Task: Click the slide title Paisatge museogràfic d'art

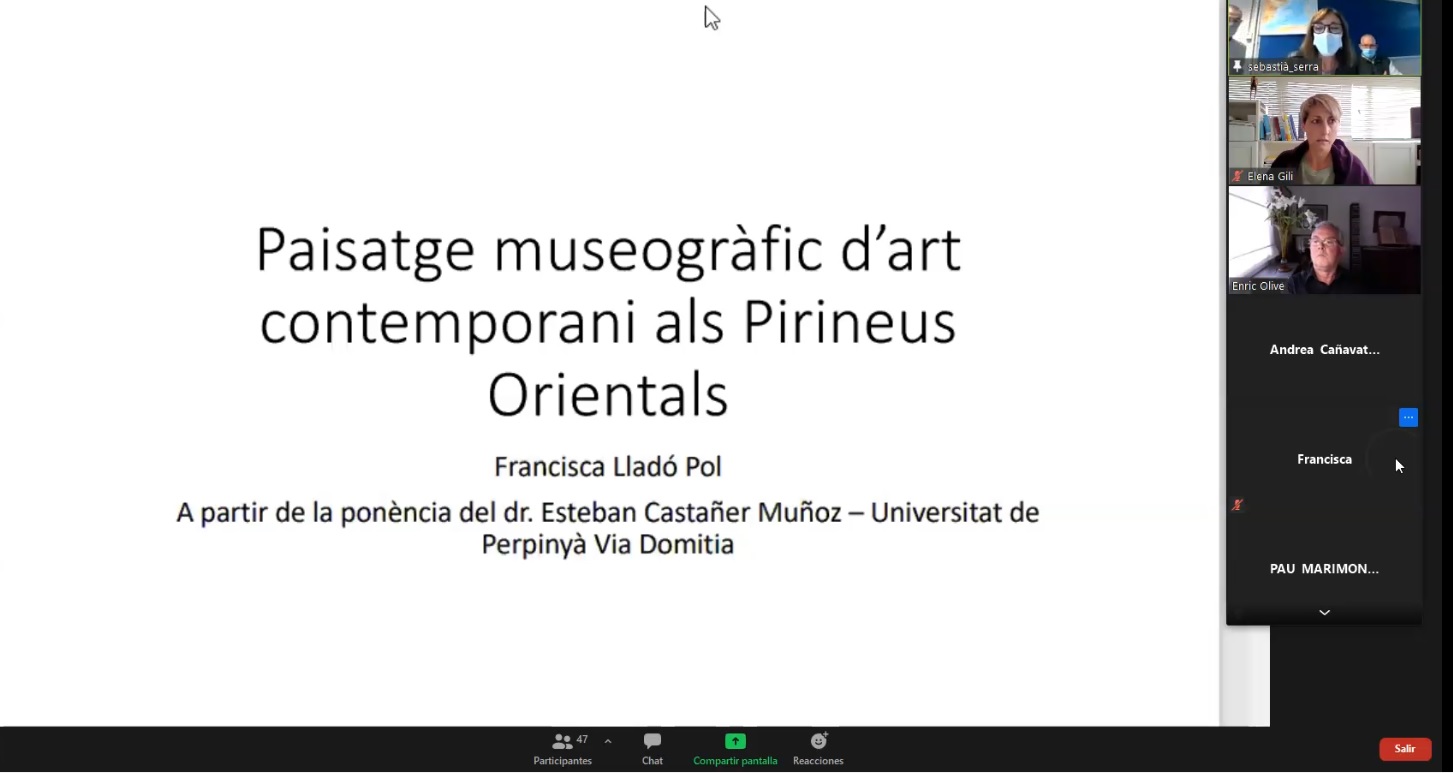Action: coord(608,250)
